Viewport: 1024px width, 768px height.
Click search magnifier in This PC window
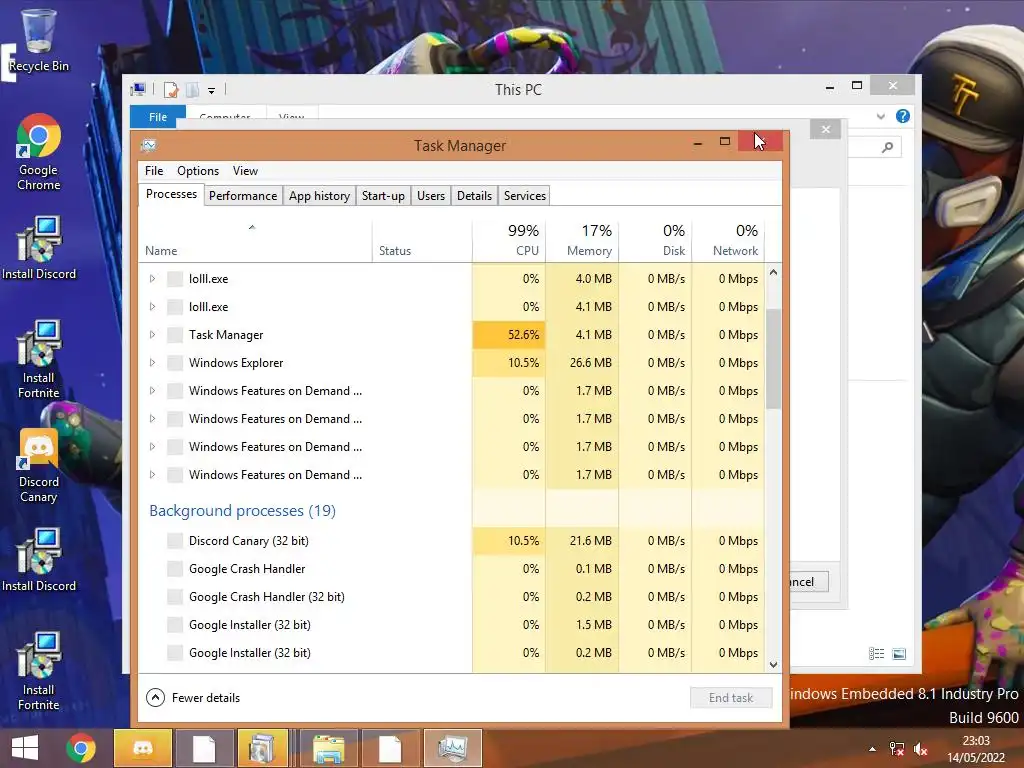click(x=887, y=148)
